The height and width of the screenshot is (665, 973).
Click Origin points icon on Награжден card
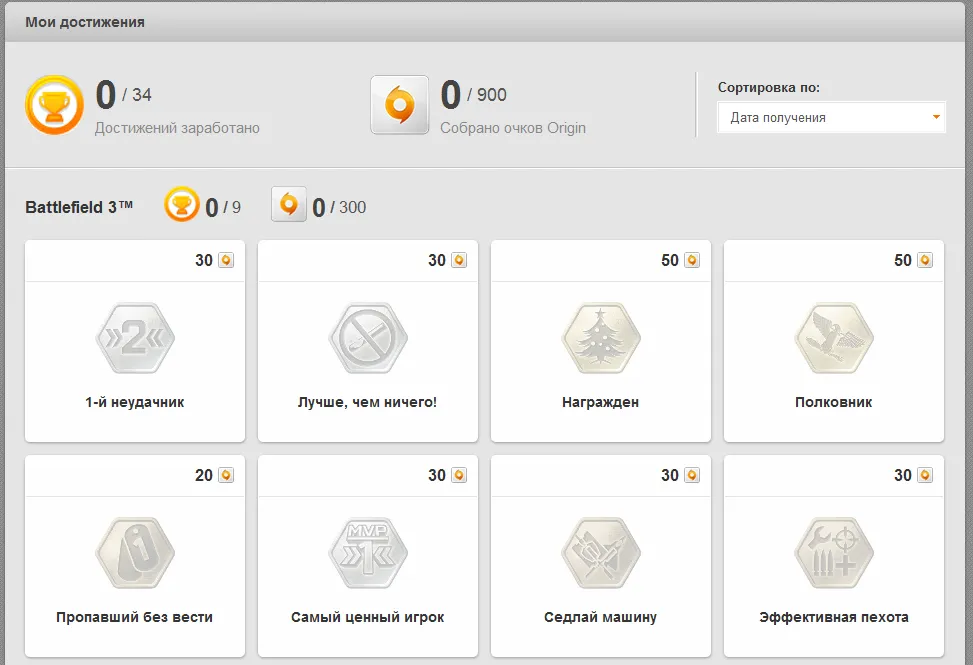[692, 261]
